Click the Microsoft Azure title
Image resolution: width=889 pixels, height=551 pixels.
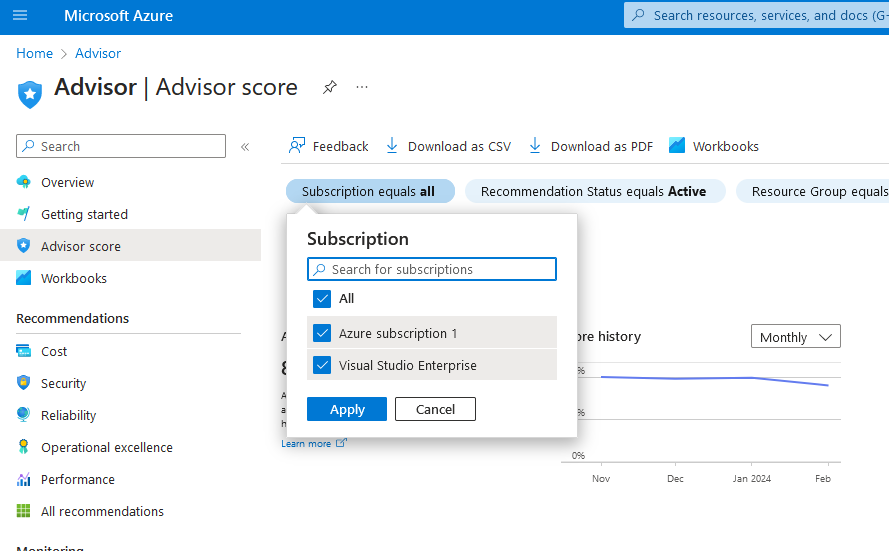pos(118,15)
